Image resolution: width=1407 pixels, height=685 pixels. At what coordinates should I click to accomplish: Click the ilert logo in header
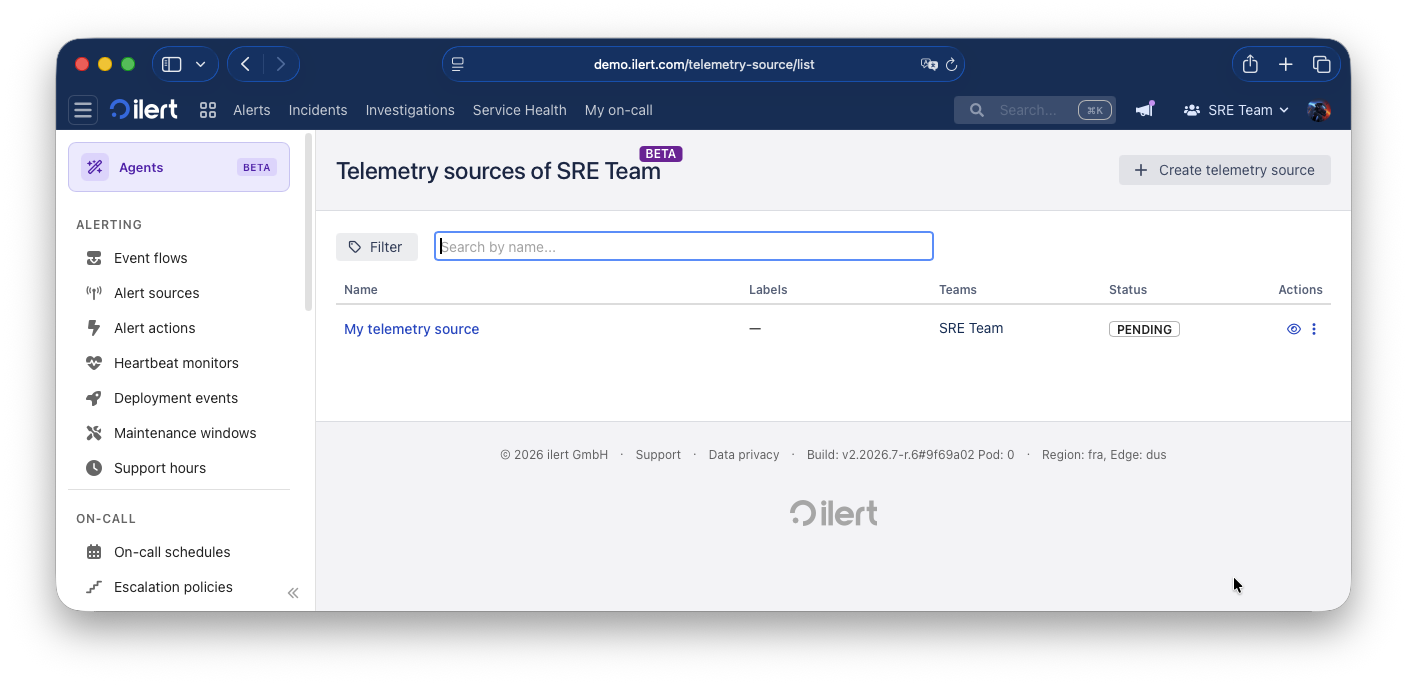144,110
